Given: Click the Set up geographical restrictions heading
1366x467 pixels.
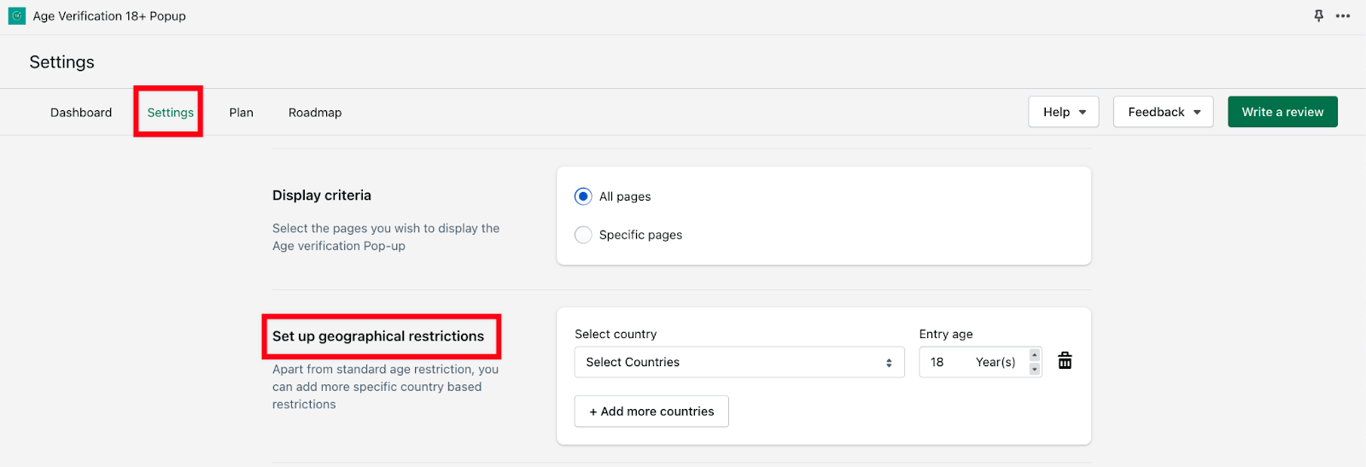Looking at the screenshot, I should pyautogui.click(x=378, y=336).
